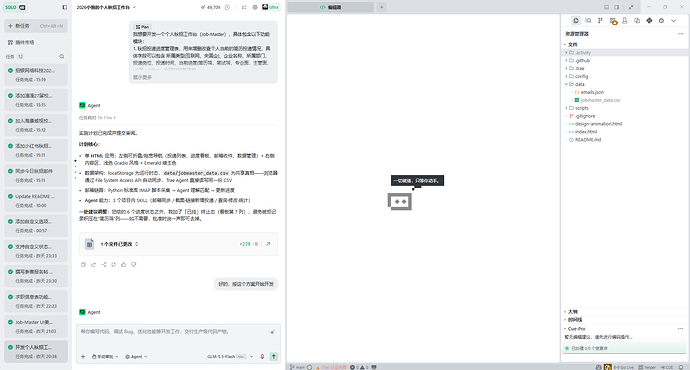Collapse the 文件 section header
This screenshot has width=690, height=370.
tap(571, 44)
